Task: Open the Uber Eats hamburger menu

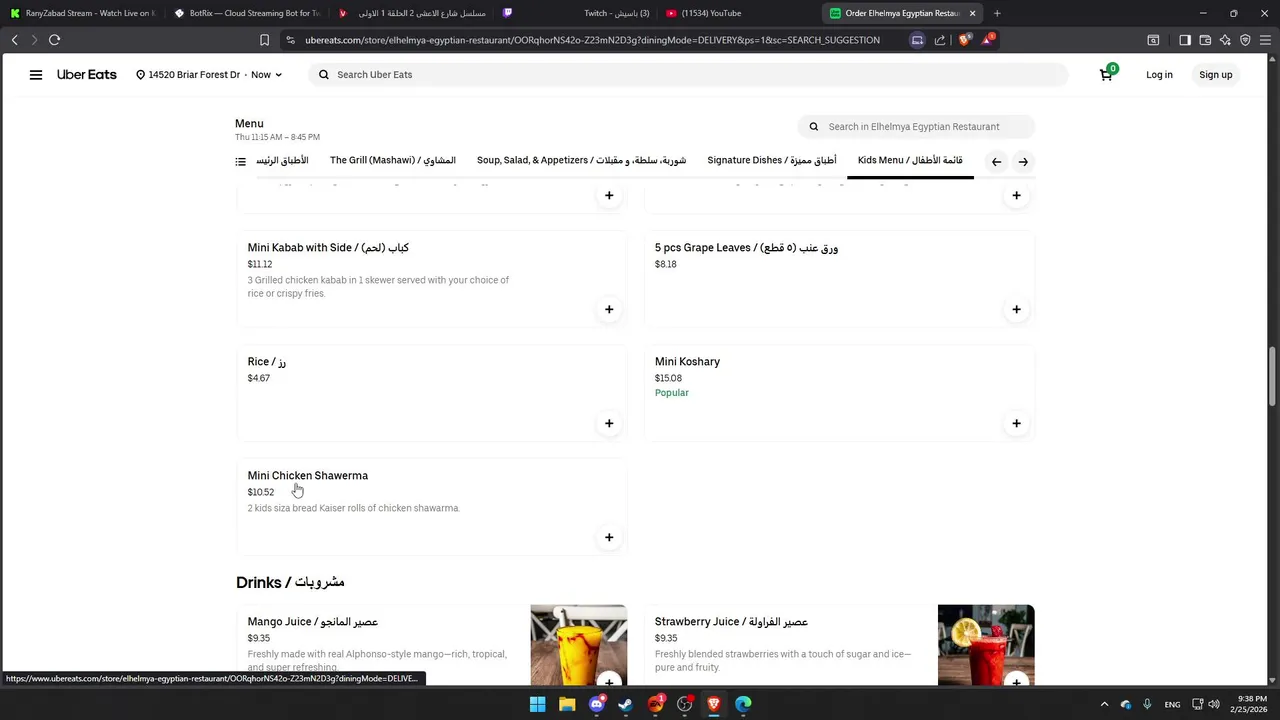Action: (36, 75)
